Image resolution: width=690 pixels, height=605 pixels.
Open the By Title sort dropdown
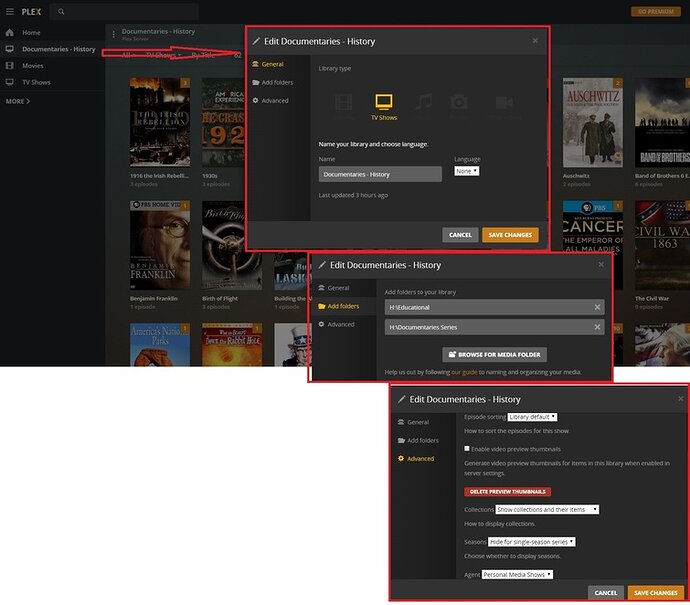[204, 55]
